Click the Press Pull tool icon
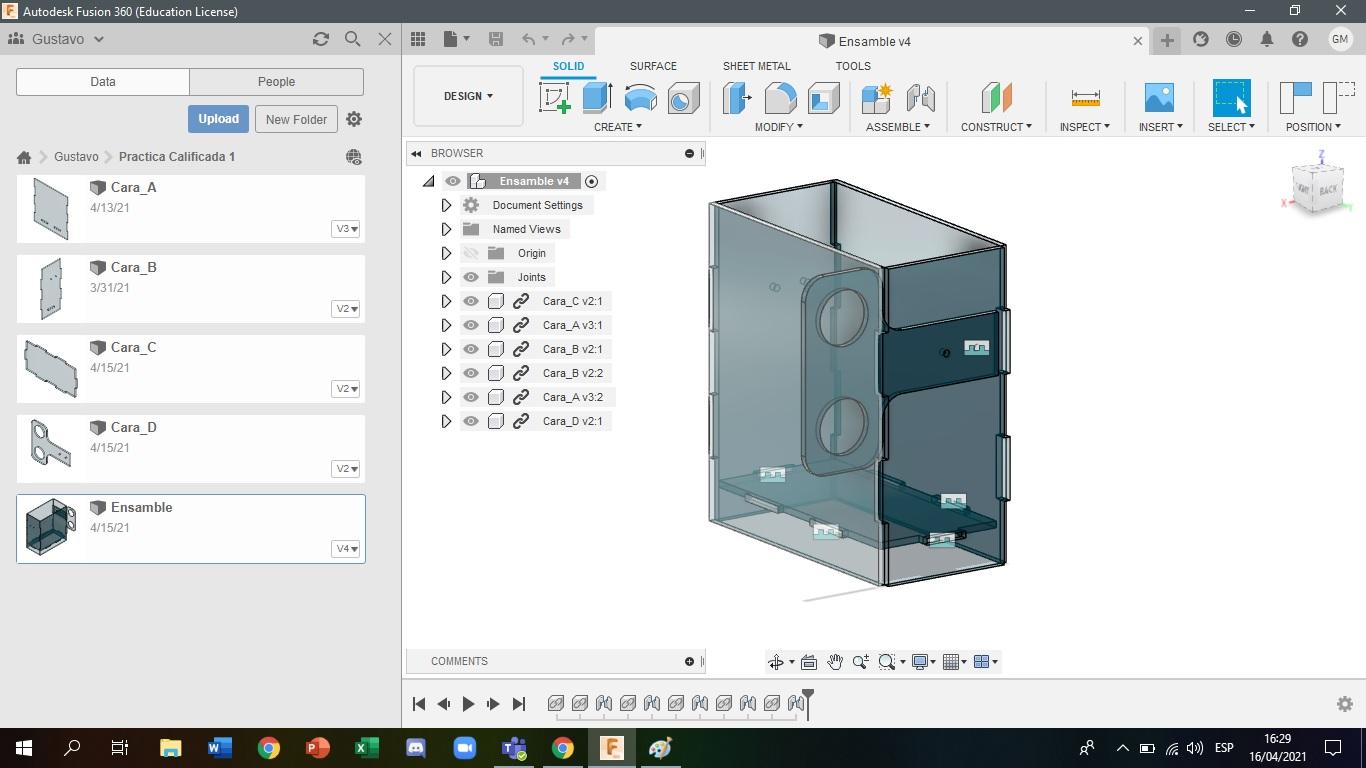Image resolution: width=1366 pixels, height=768 pixels. coord(737,98)
